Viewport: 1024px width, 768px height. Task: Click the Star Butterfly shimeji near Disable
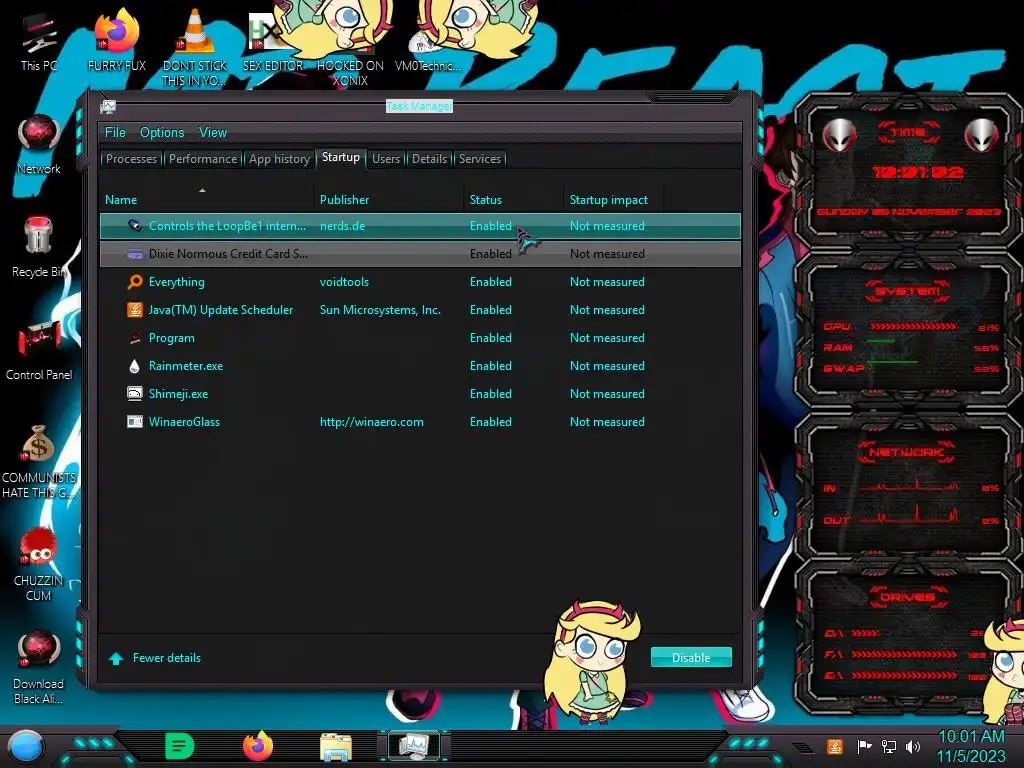click(x=593, y=663)
